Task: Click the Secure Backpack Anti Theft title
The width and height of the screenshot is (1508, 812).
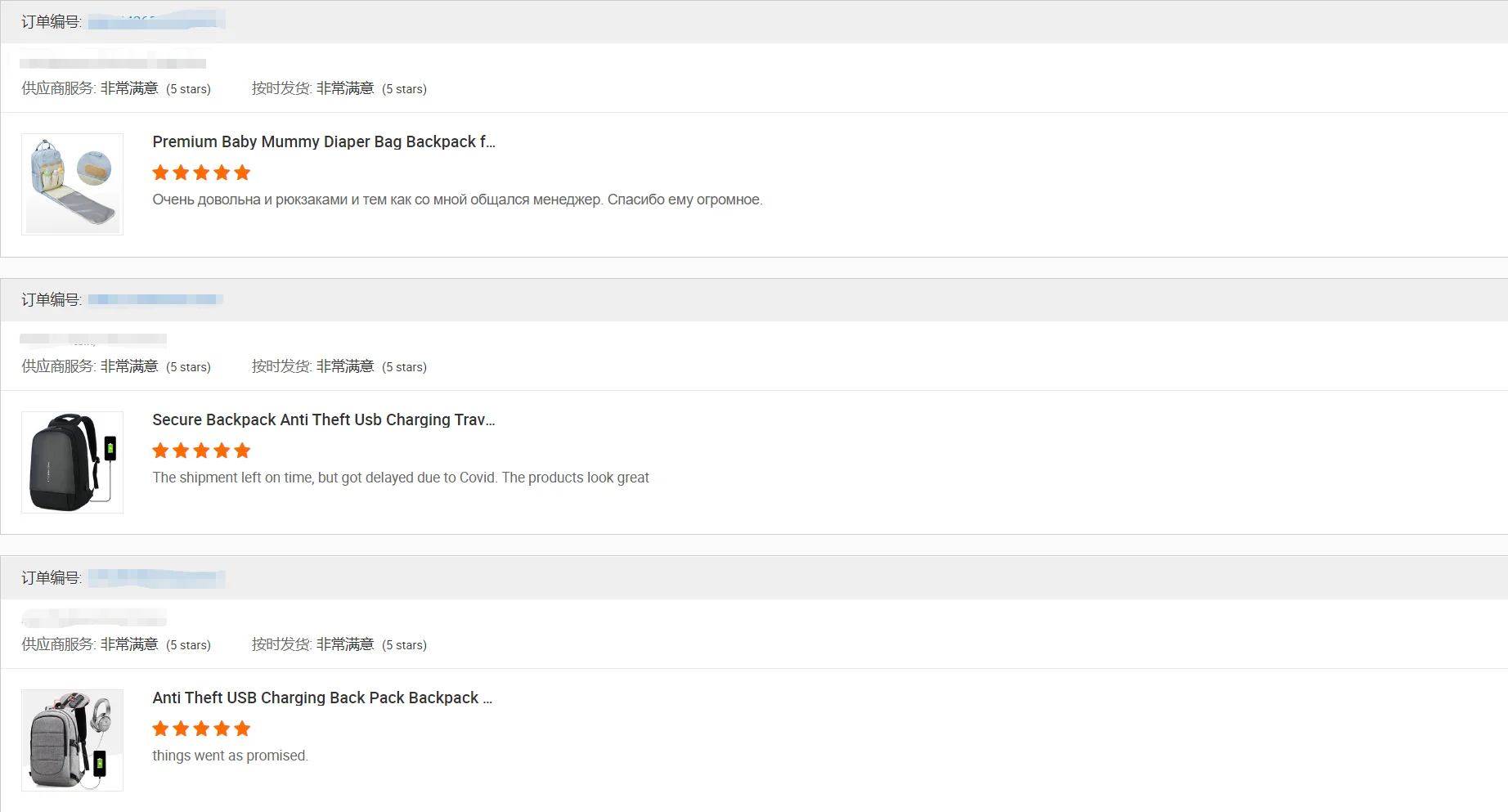Action: 324,419
